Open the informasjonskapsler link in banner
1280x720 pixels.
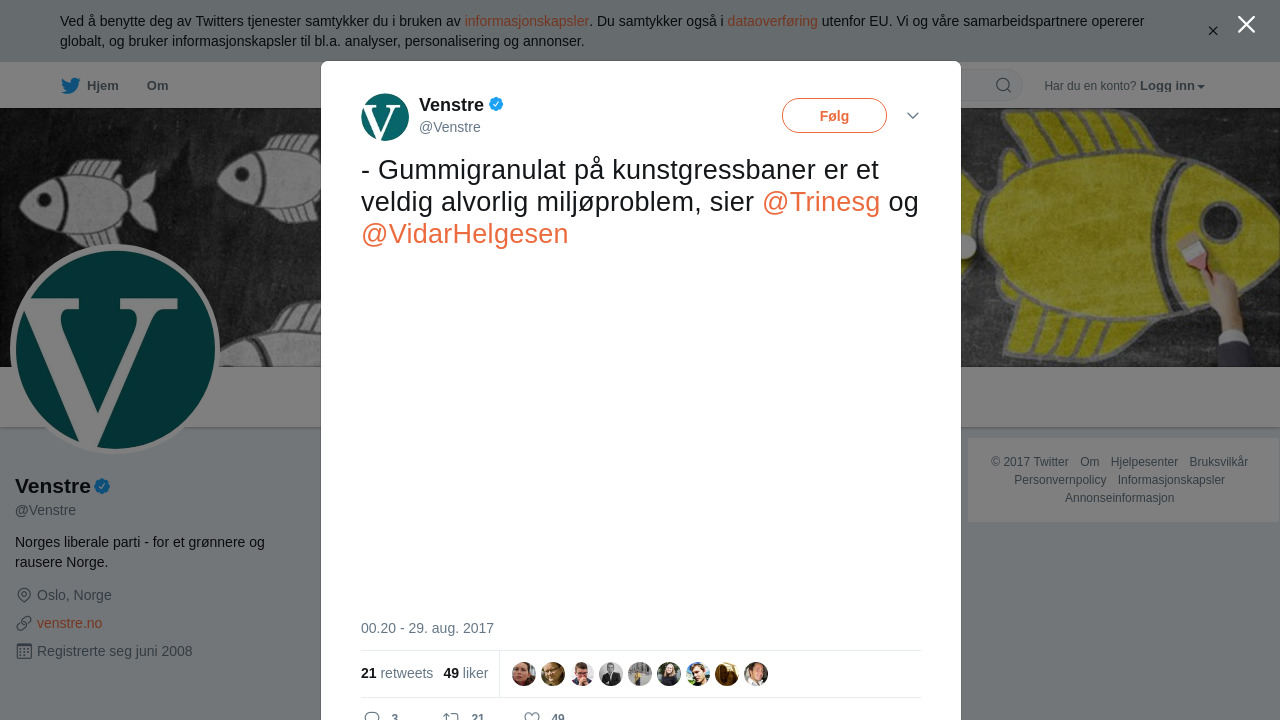(x=526, y=21)
